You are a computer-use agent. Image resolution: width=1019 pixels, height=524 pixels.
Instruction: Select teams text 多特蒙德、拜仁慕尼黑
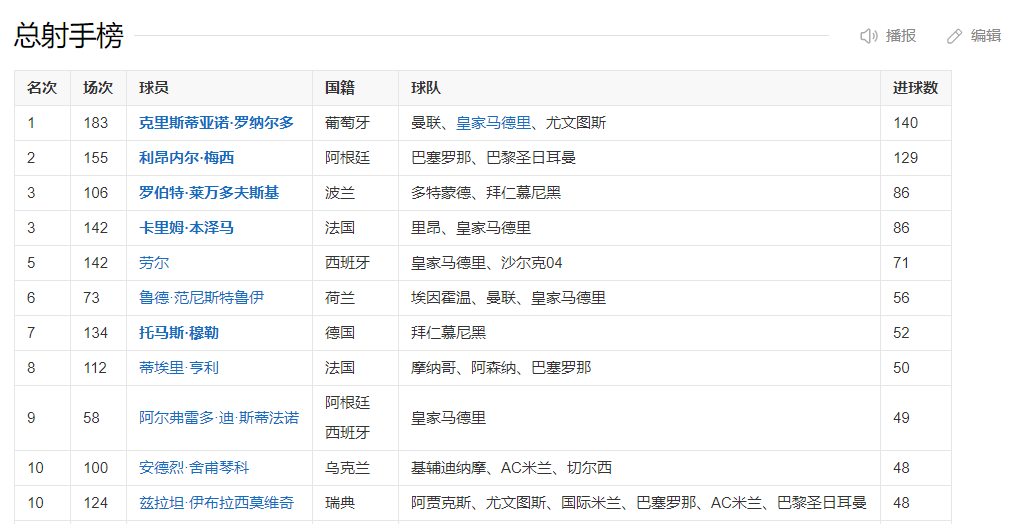click(486, 193)
